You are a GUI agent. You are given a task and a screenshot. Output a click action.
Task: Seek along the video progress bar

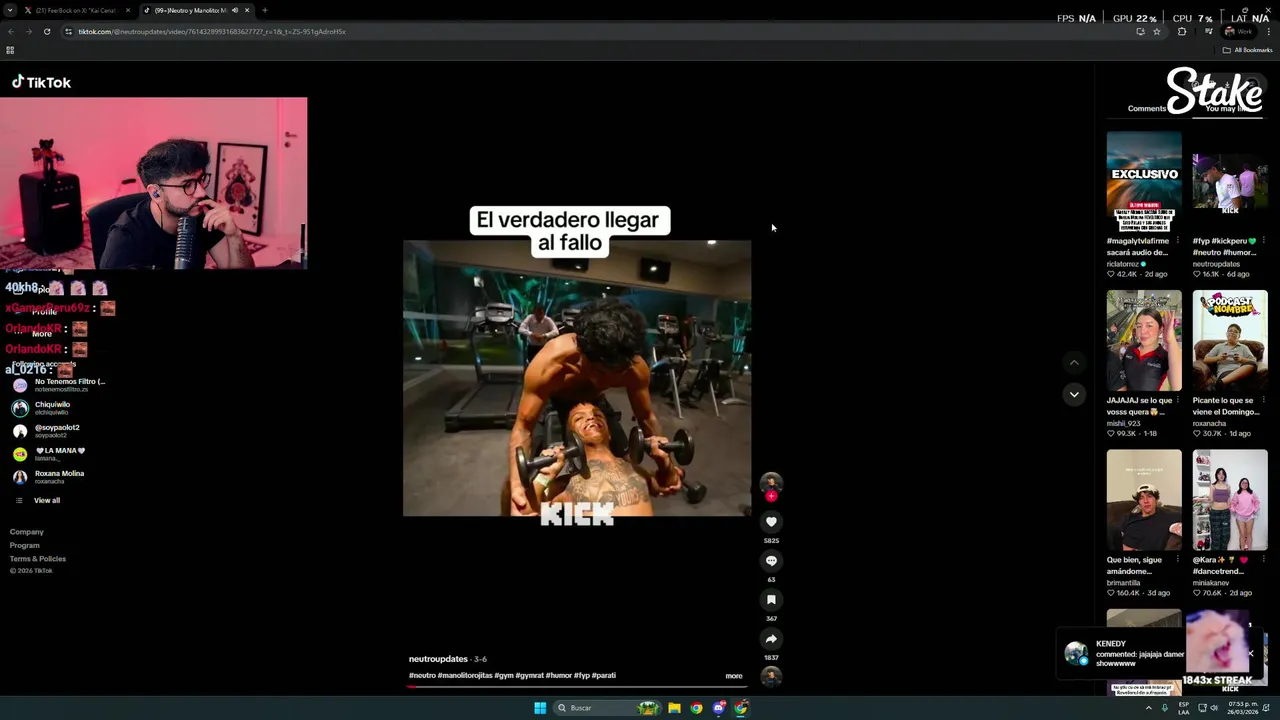click(x=577, y=686)
